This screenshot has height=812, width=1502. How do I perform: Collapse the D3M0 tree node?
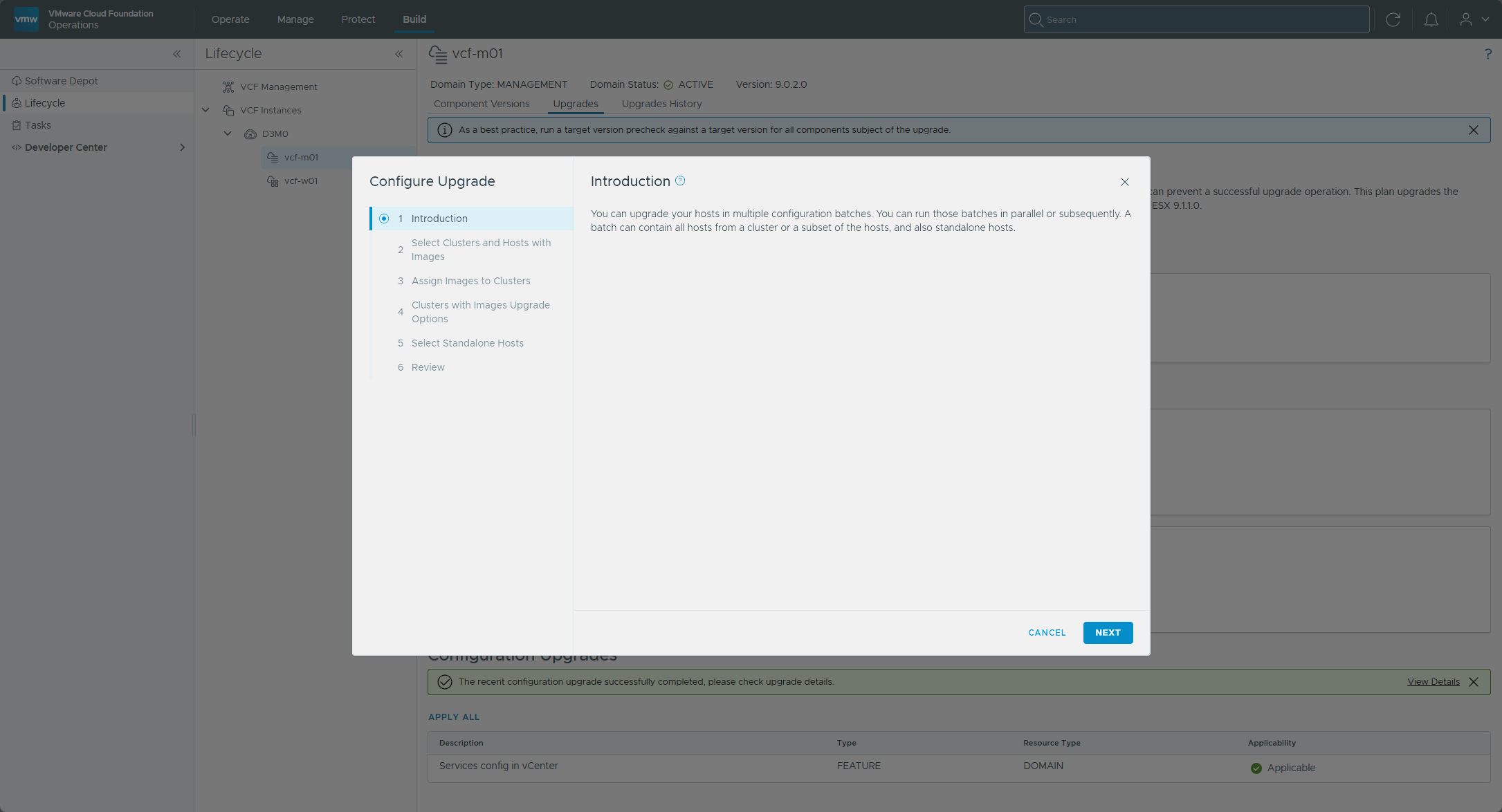click(228, 133)
